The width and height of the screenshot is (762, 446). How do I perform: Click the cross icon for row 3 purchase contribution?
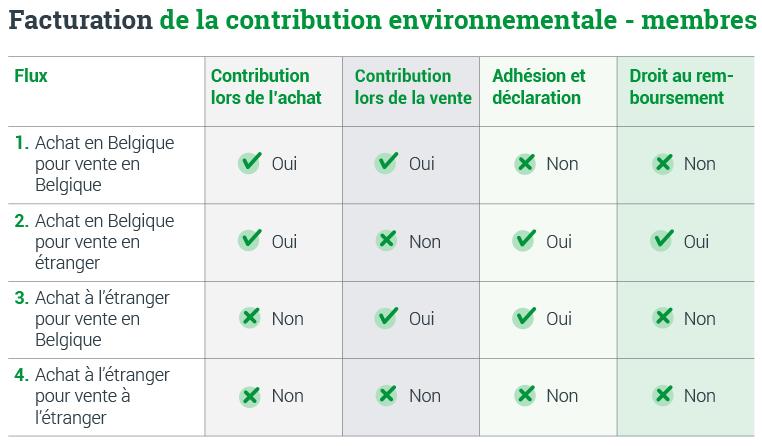[250, 318]
